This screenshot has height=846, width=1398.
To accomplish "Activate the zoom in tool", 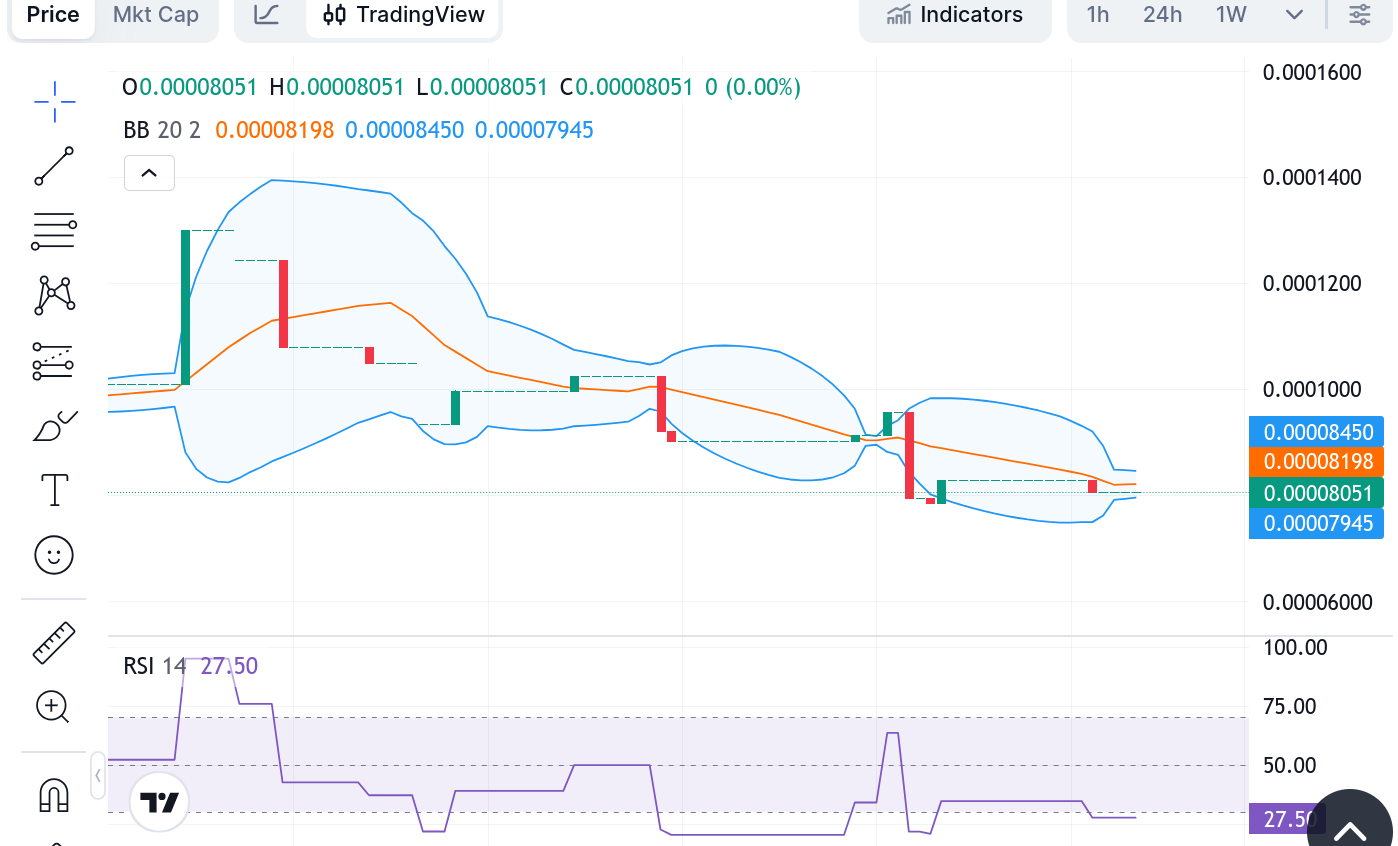I will [x=53, y=707].
